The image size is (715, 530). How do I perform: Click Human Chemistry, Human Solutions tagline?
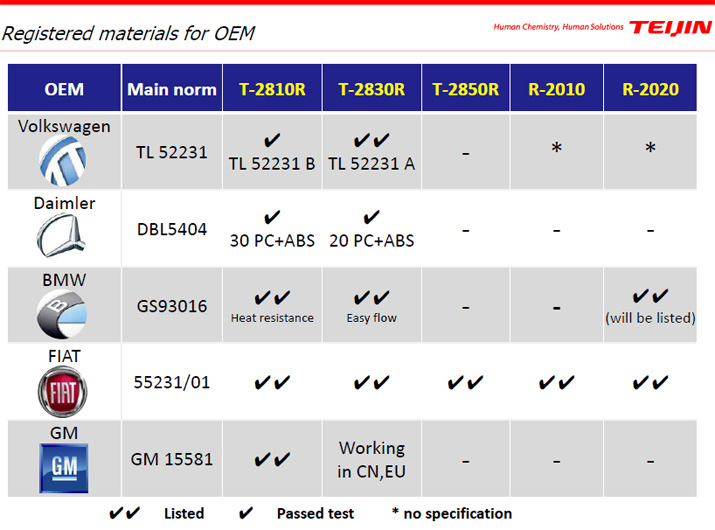coord(558,27)
